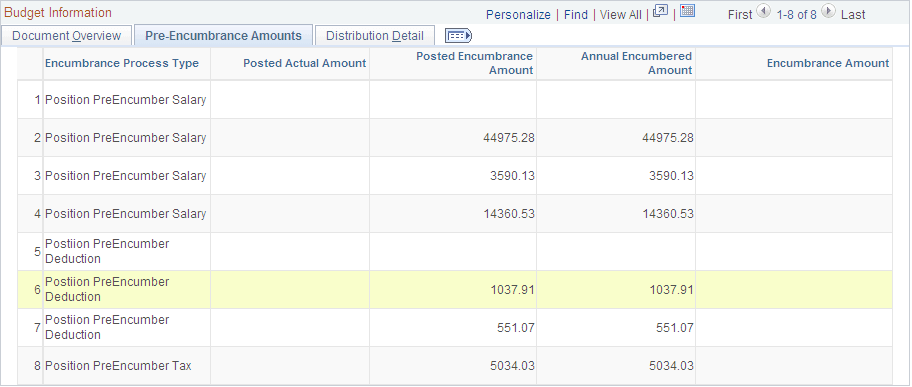Viewport: 912px width, 387px height.
Task: Sort by Annual Encumbered Amount column header
Action: (x=636, y=63)
